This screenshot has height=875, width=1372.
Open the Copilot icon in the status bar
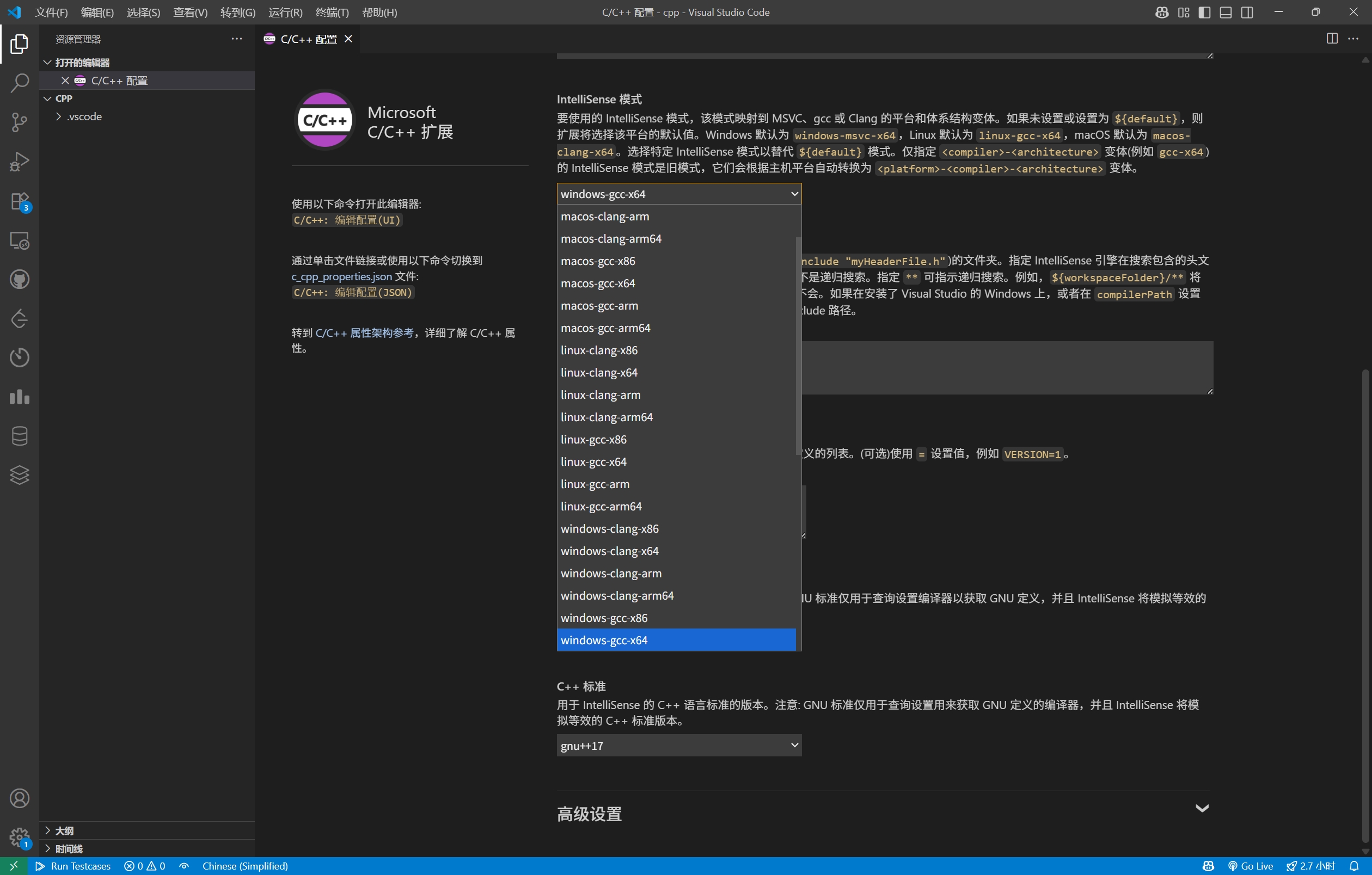1208,865
